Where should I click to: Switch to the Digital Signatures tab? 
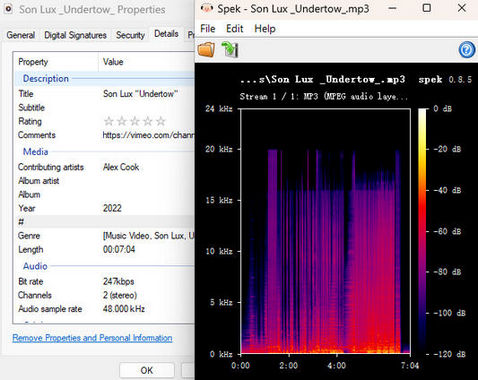75,35
